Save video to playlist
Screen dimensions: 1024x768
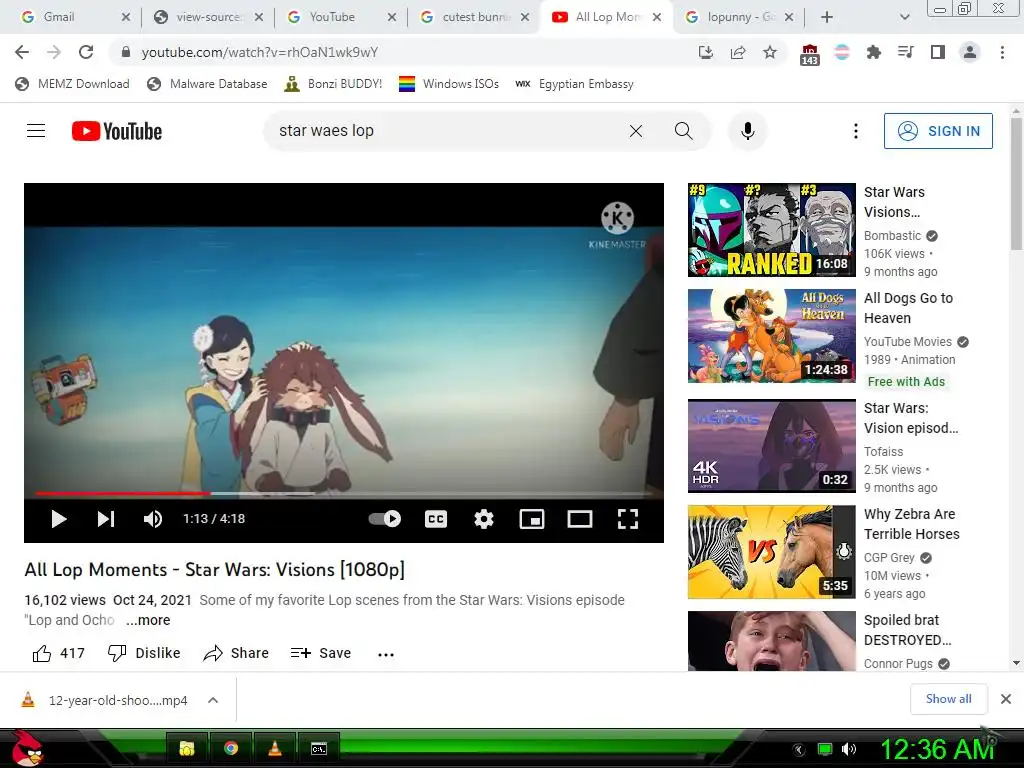[321, 653]
